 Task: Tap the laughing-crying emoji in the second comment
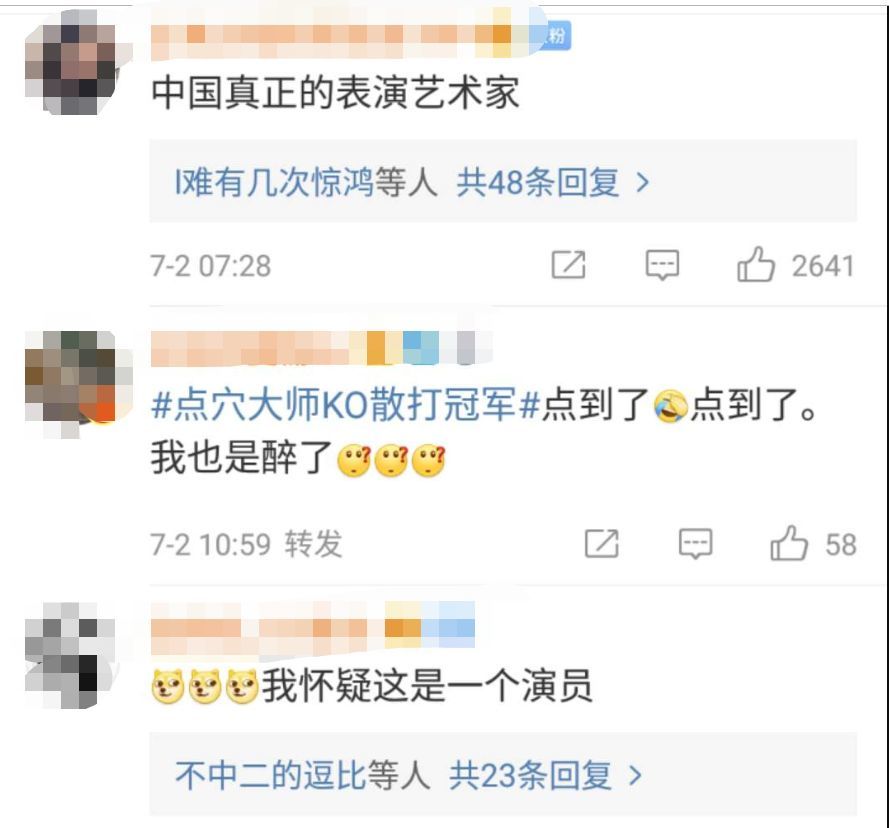(671, 406)
